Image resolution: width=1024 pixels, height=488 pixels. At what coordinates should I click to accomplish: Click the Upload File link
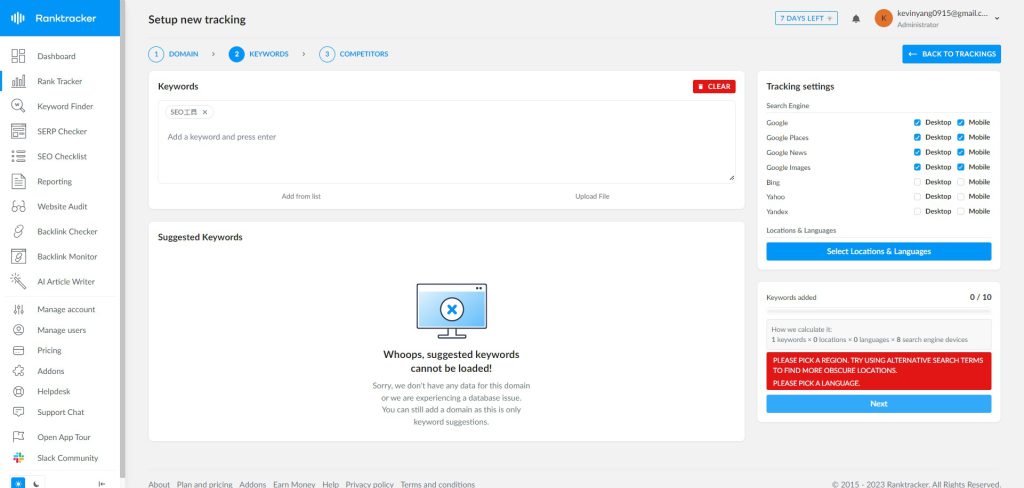click(592, 196)
